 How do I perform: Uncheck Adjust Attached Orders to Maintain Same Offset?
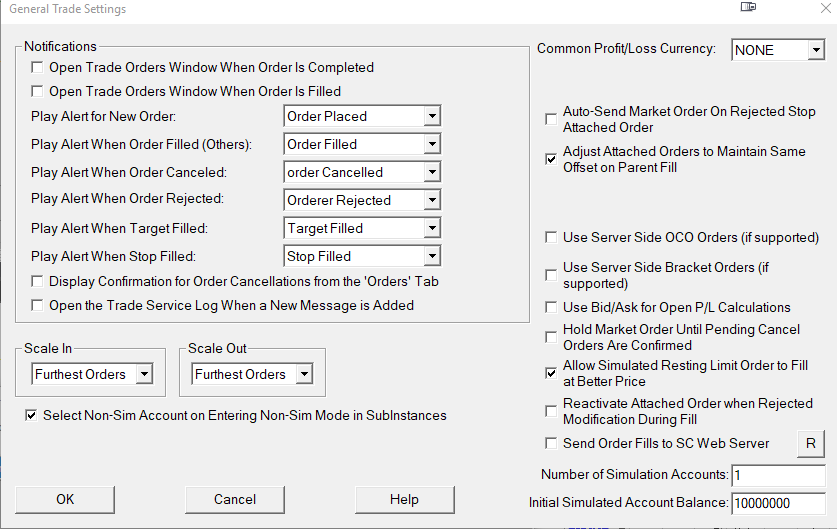(x=551, y=159)
